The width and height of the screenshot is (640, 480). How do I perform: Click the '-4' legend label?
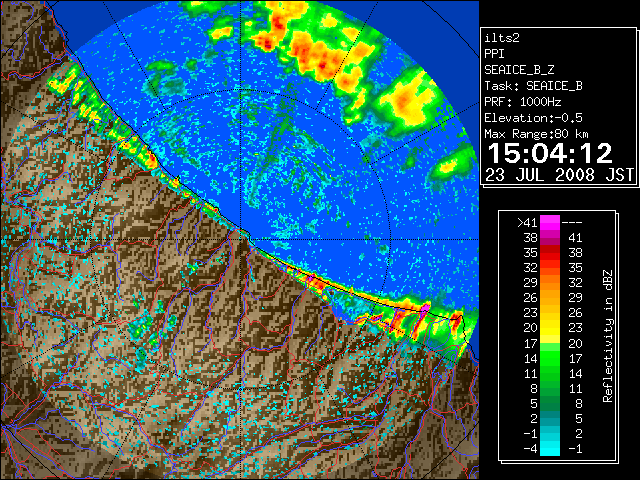pos(530,449)
